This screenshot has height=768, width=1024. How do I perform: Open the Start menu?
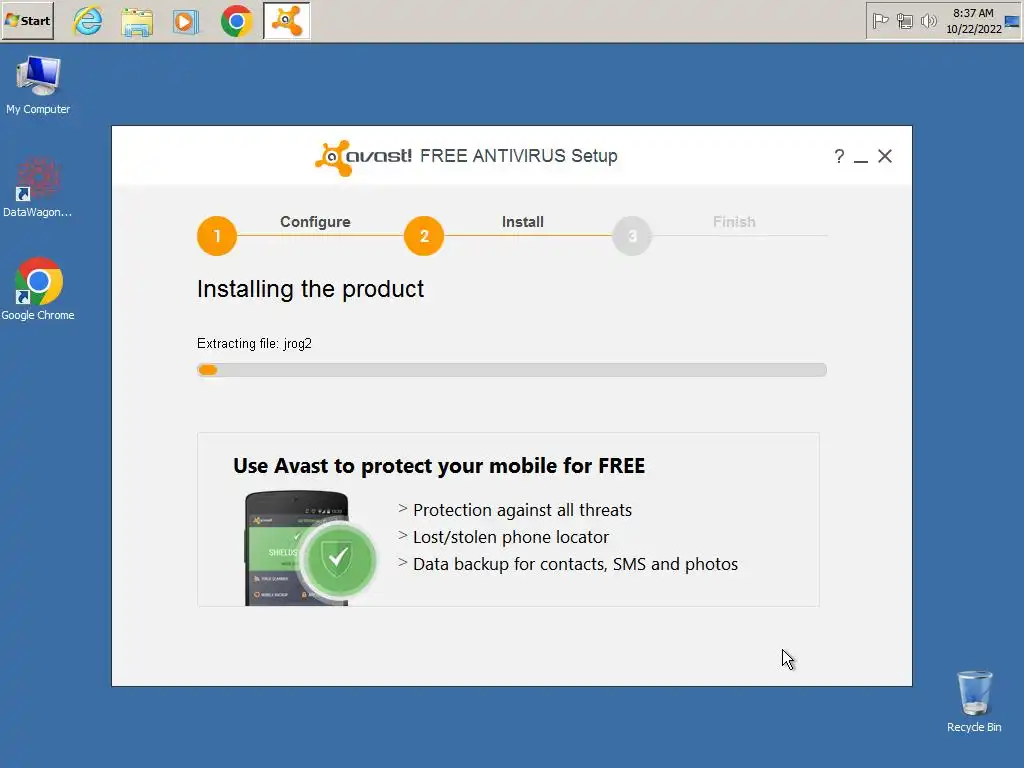[27, 21]
